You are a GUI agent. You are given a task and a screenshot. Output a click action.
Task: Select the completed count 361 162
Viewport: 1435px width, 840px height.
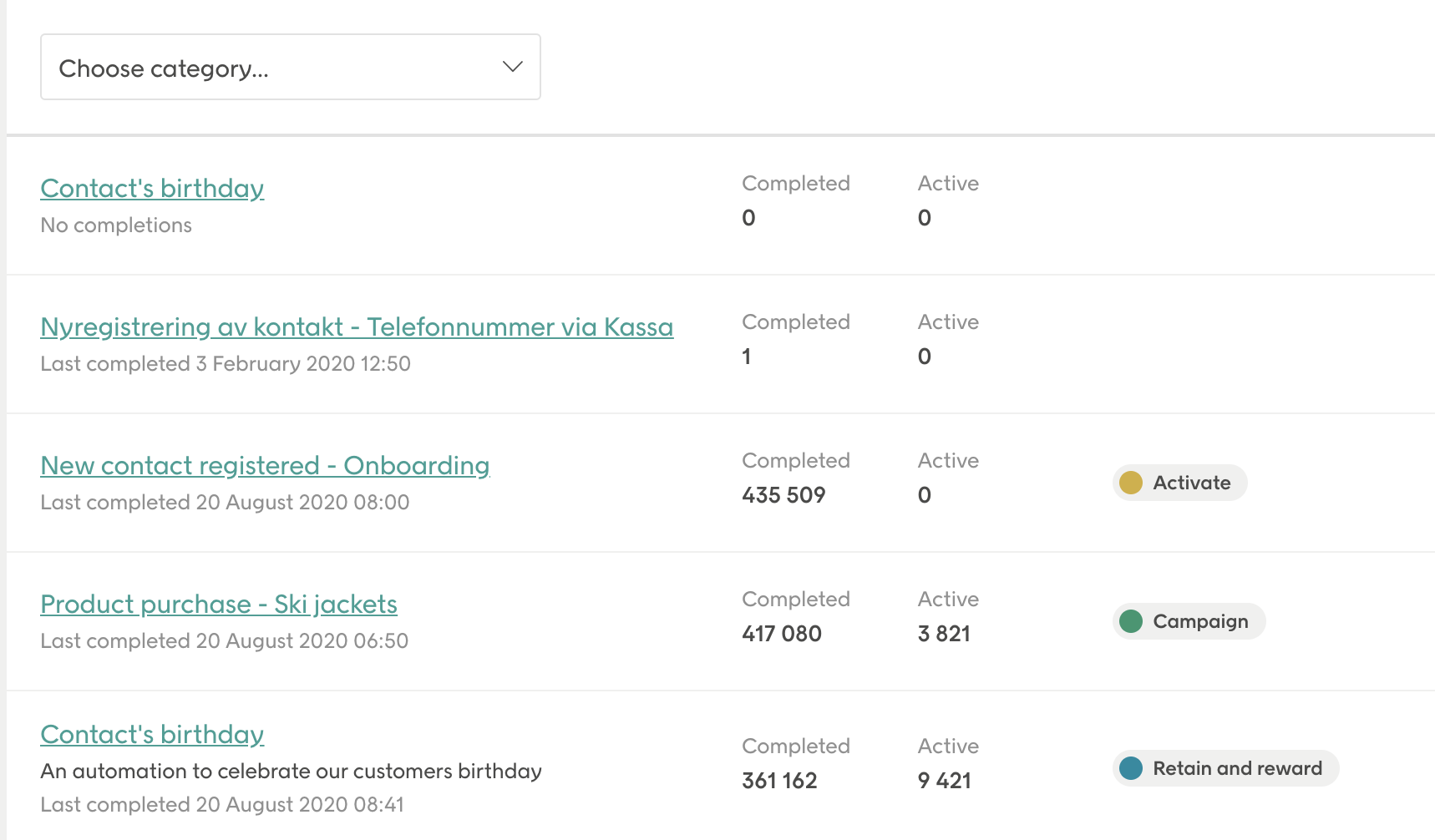point(779,781)
